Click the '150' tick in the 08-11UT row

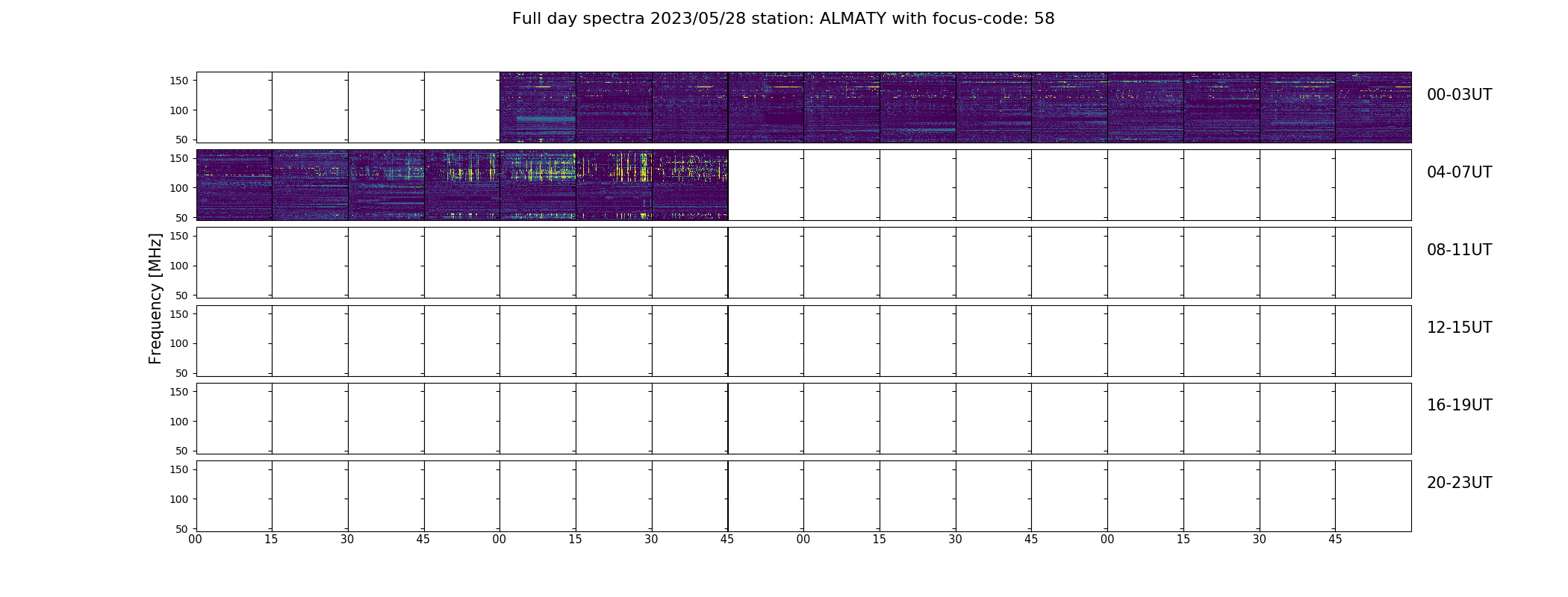coord(179,236)
